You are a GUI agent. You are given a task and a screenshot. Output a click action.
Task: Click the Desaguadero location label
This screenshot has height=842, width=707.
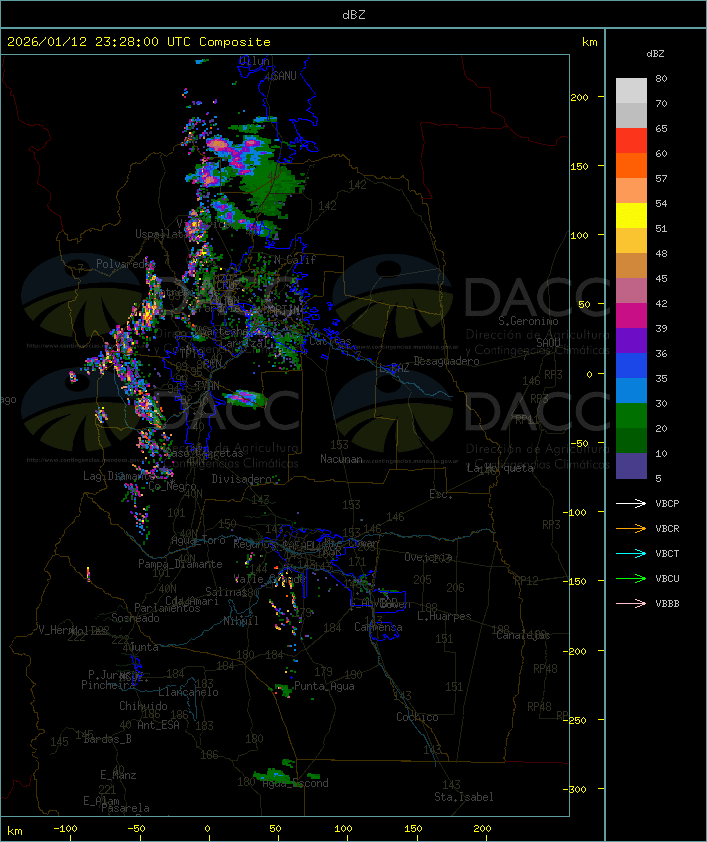point(446,361)
